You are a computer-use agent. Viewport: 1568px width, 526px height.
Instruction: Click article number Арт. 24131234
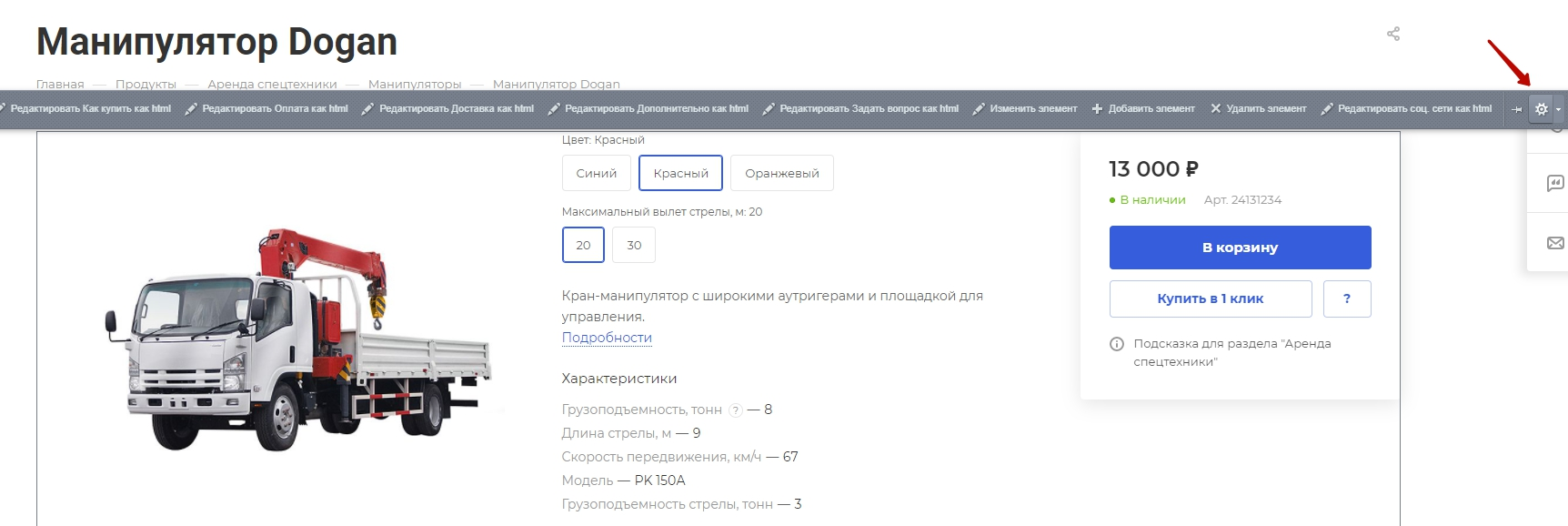coord(1242,200)
